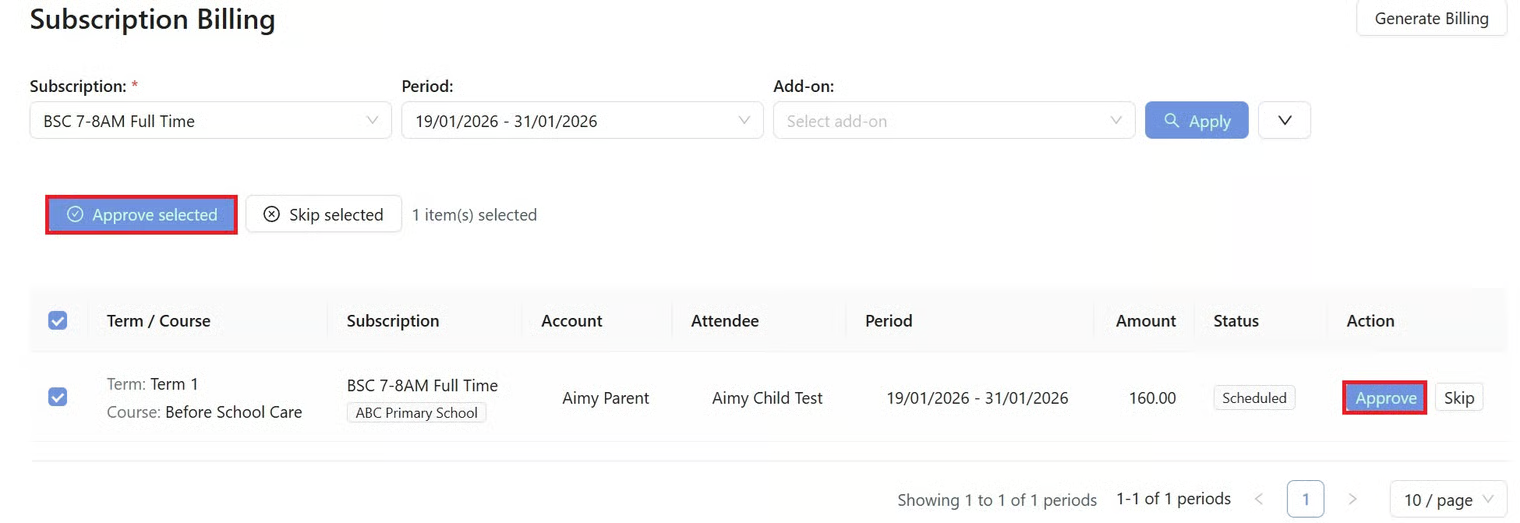Toggle the select-all checkbox in table header
The height and width of the screenshot is (523, 1520).
tap(58, 321)
